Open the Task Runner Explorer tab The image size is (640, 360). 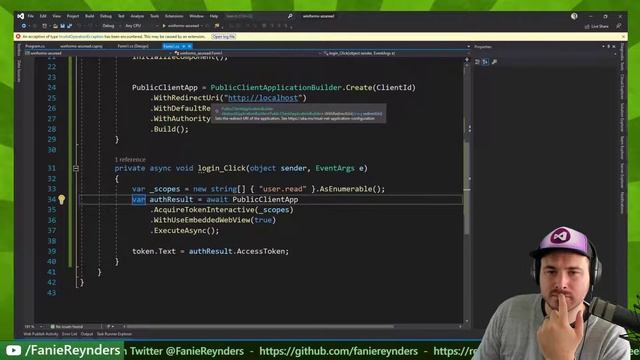click(x=114, y=334)
